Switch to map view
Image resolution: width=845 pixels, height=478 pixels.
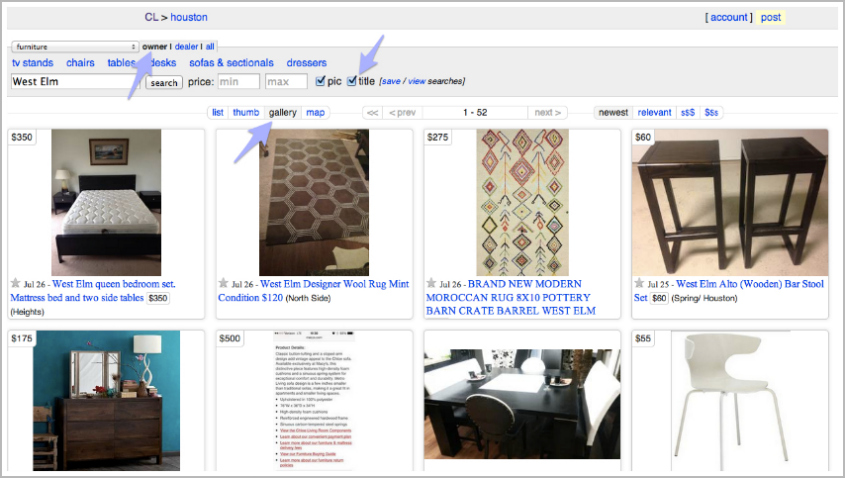[x=315, y=112]
